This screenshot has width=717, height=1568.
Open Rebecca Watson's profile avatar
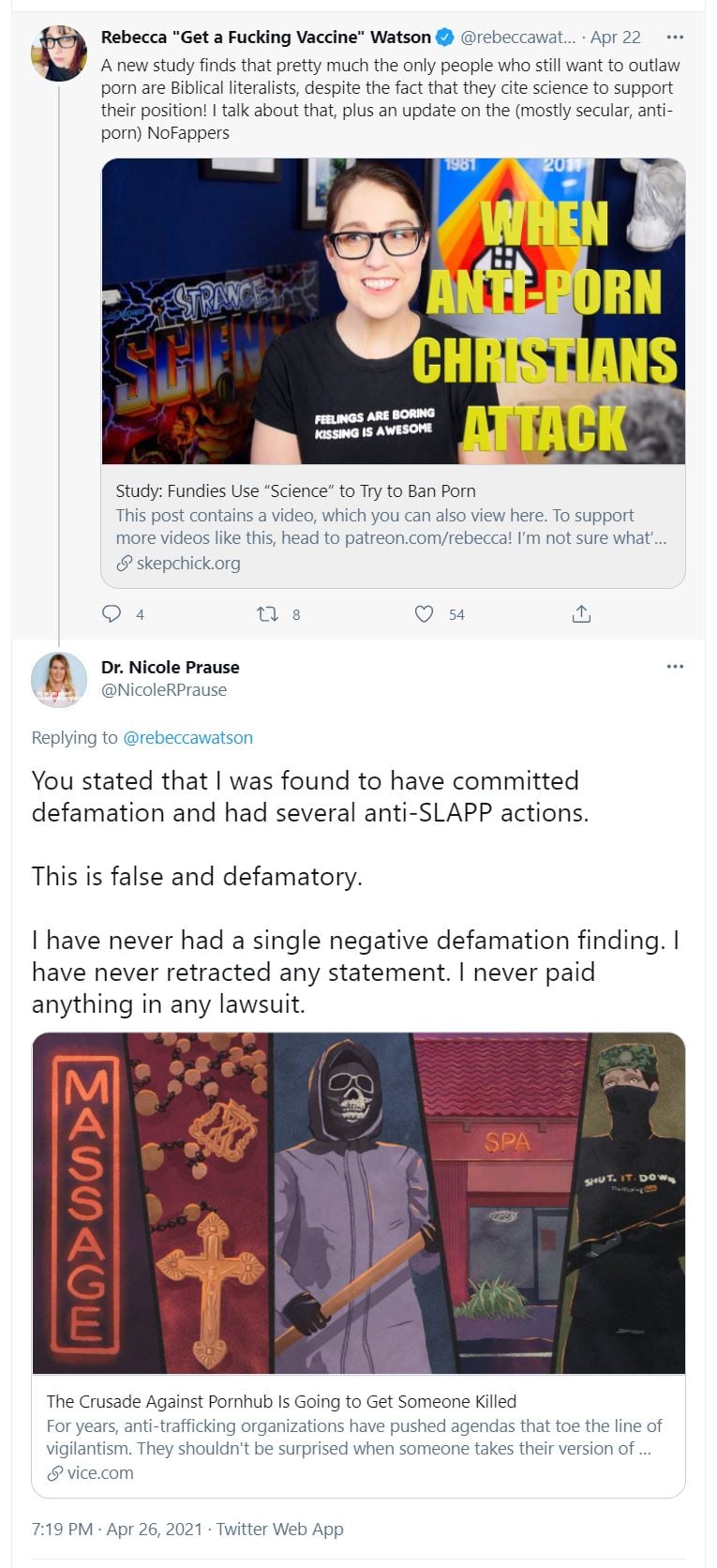(59, 53)
